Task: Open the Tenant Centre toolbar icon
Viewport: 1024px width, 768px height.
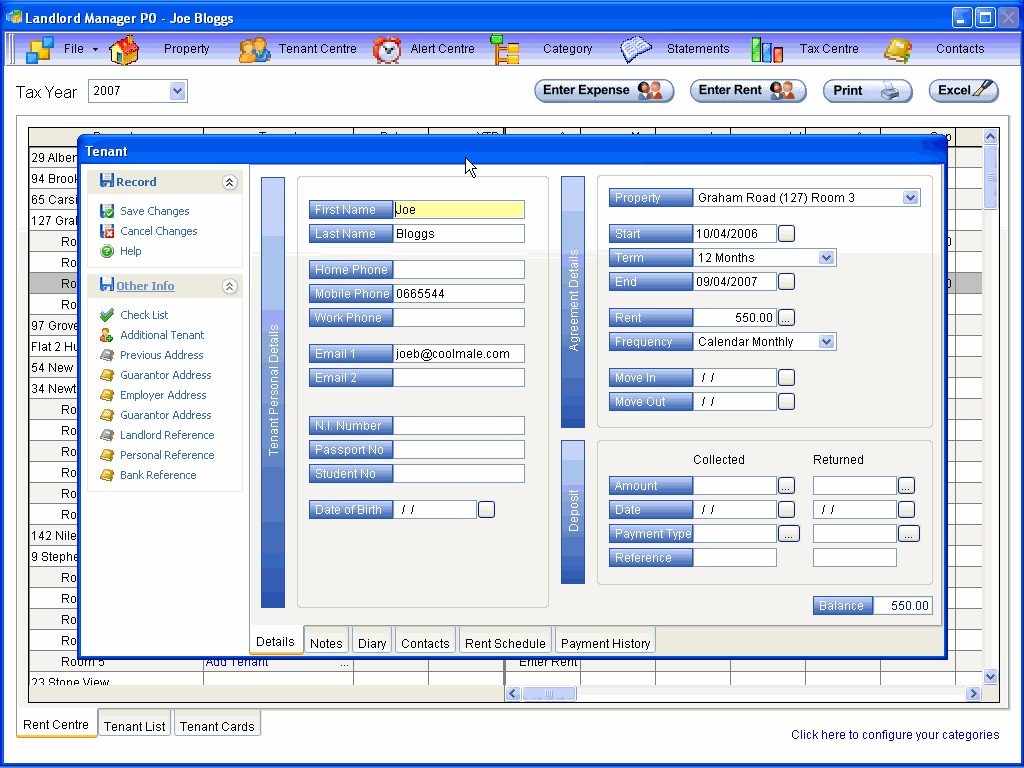Action: (x=254, y=49)
